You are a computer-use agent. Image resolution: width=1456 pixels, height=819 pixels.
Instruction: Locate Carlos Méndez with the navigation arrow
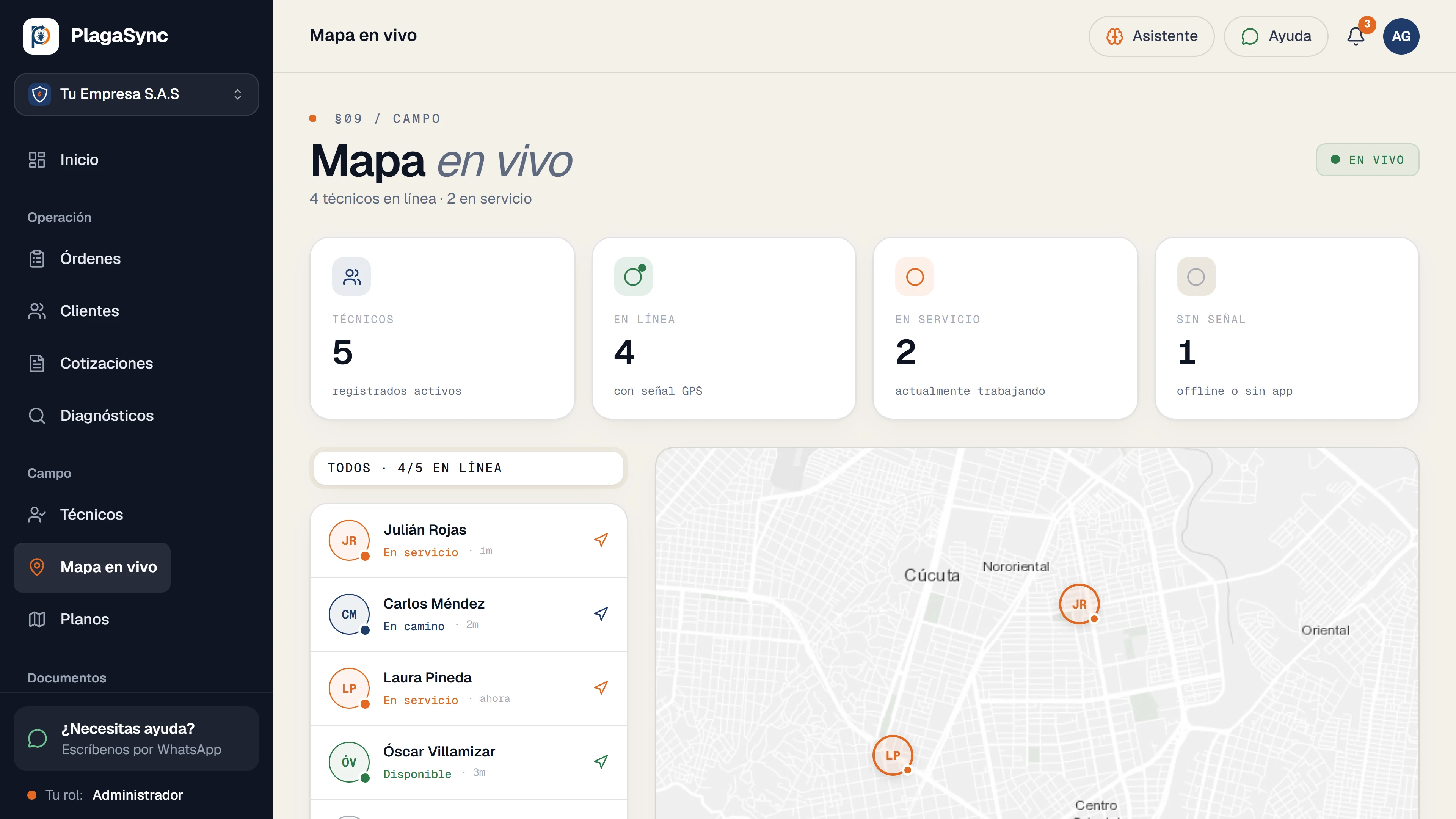point(601,614)
